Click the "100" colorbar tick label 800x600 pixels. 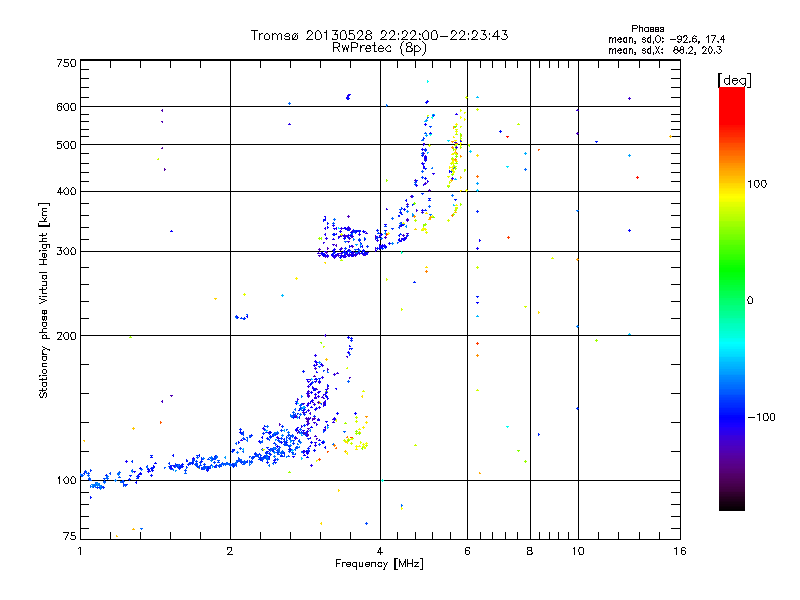[757, 184]
